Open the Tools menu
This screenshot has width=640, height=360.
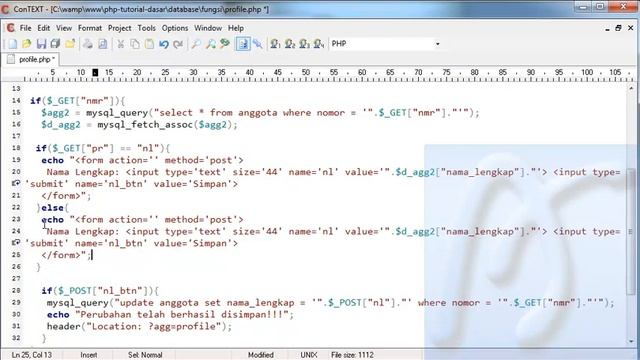pos(147,28)
